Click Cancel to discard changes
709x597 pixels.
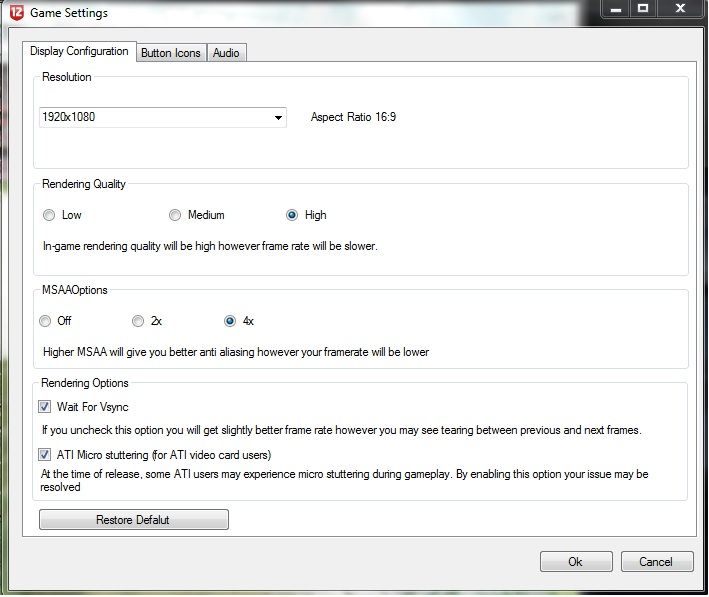656,561
